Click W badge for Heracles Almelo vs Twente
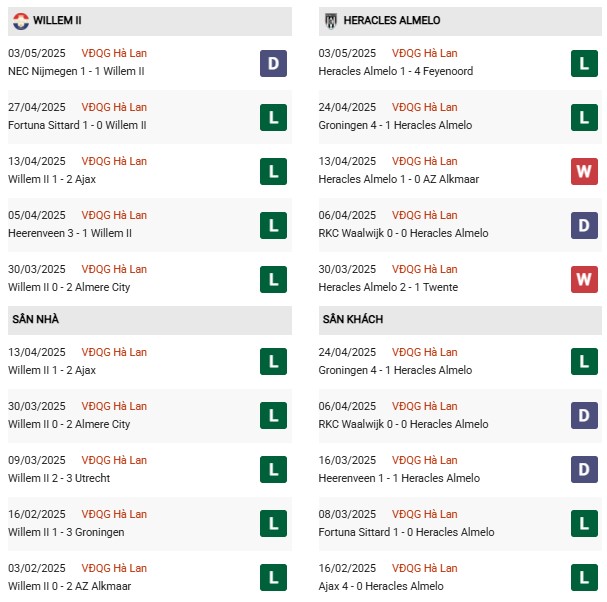Screen dimensions: 607x602 [584, 279]
